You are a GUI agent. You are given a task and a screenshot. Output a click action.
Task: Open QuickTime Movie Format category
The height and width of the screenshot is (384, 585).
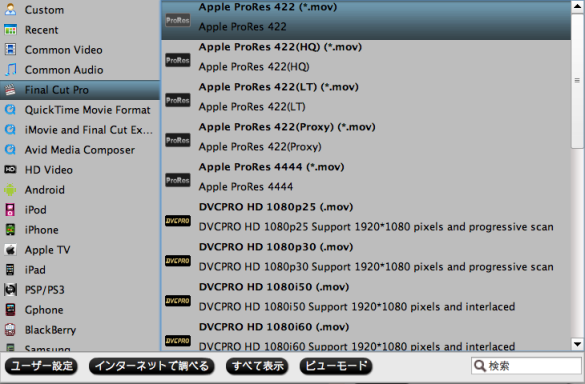(x=80, y=110)
